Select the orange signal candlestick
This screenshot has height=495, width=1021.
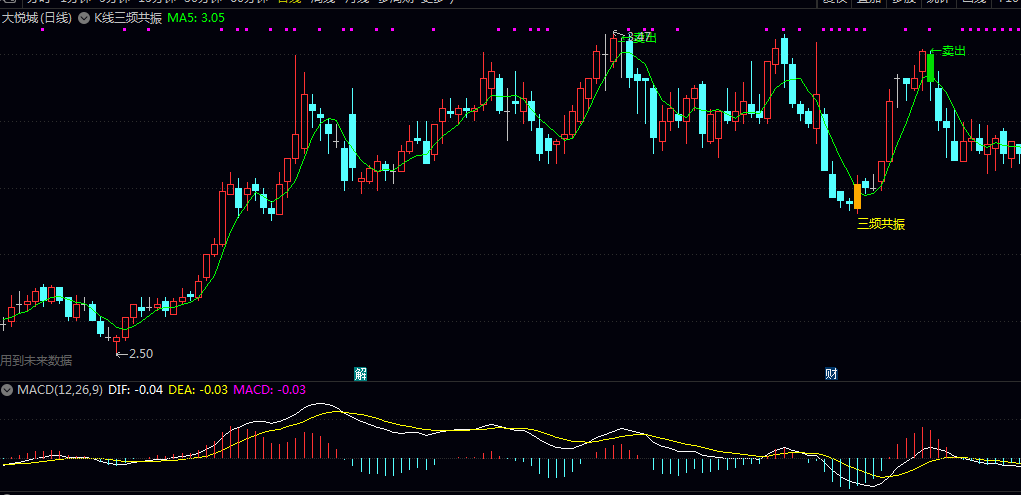click(x=857, y=197)
